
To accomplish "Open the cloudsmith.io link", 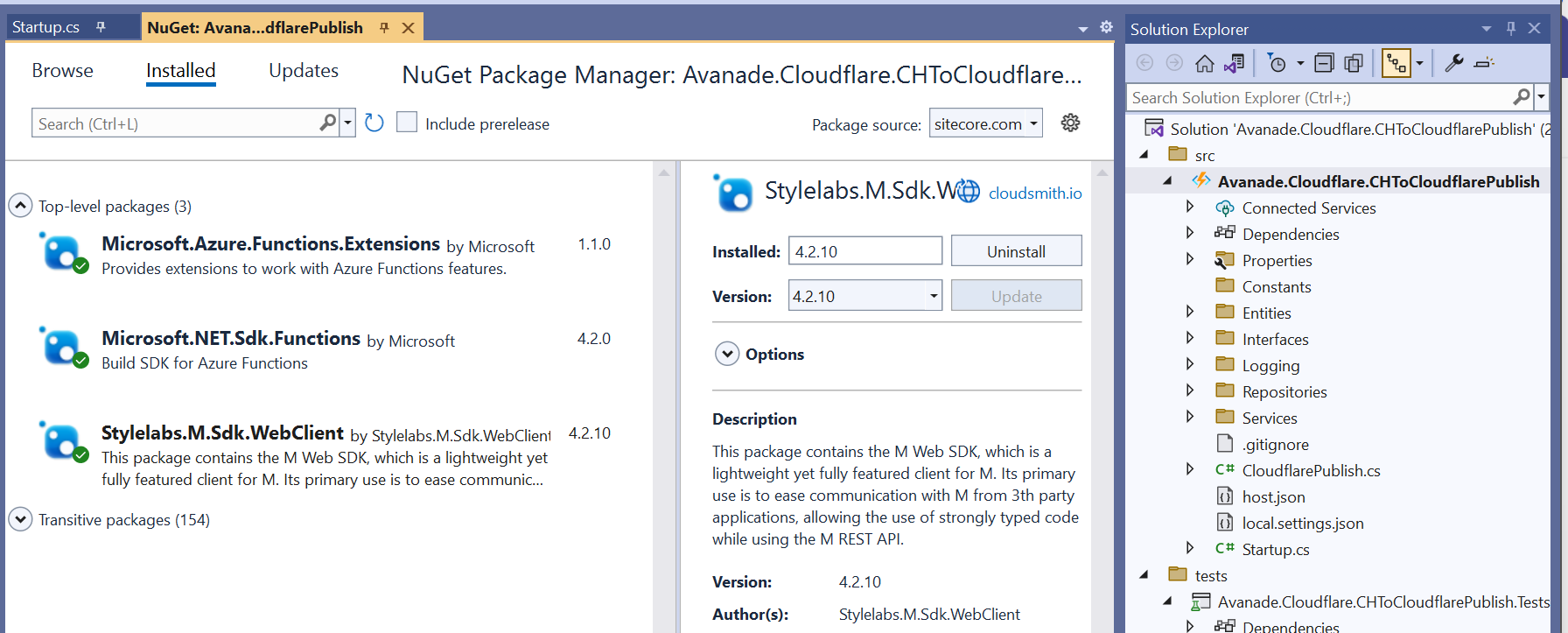I will 1034,193.
